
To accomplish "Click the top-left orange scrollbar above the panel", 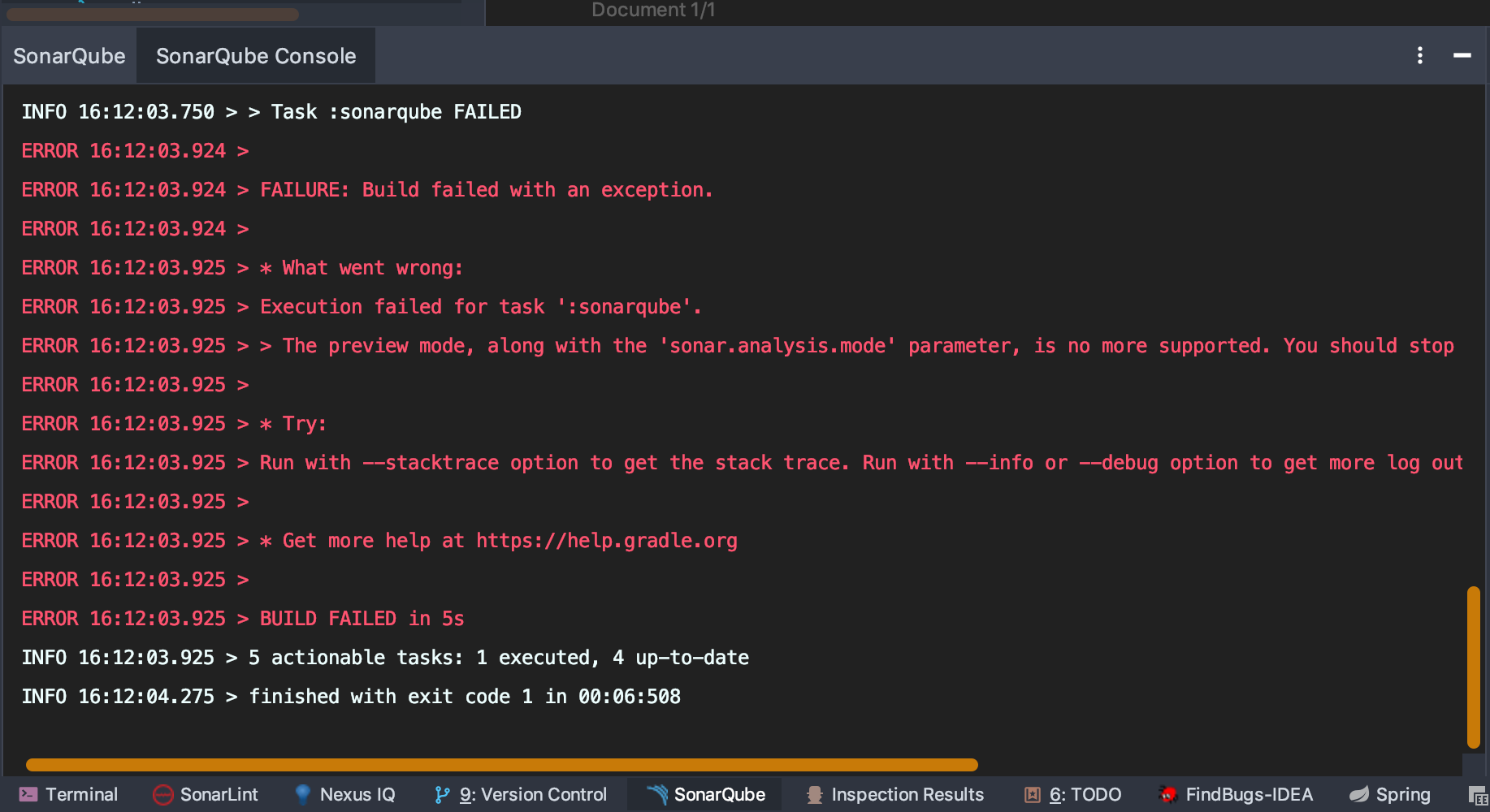I will pyautogui.click(x=153, y=14).
